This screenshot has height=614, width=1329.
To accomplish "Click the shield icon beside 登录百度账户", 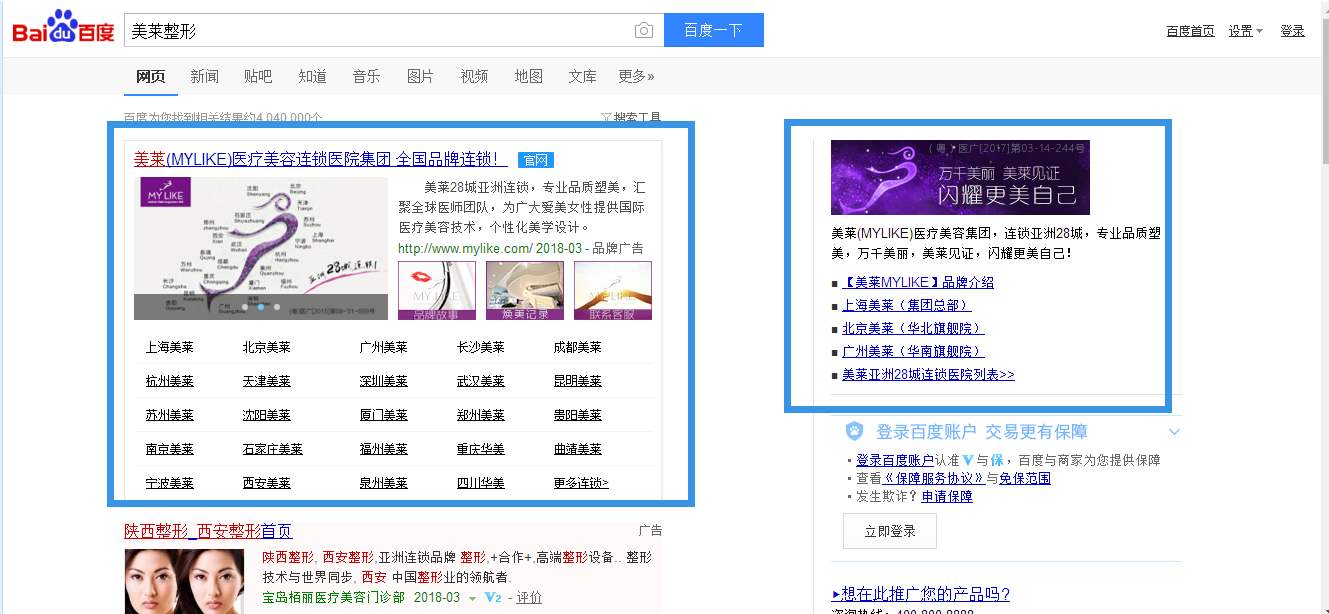I will tap(854, 431).
